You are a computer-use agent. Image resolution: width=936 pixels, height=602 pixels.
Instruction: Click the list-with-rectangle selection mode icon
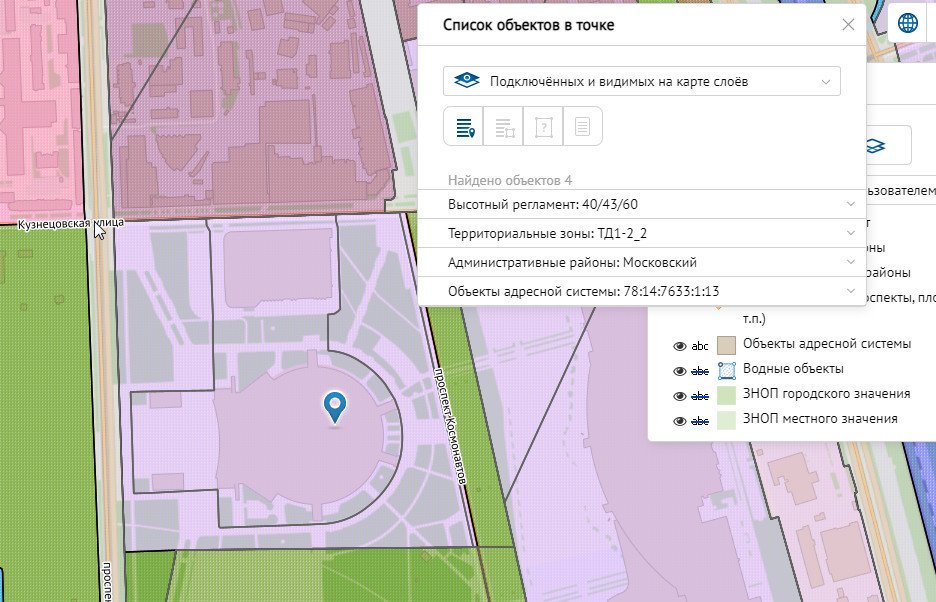tap(503, 127)
